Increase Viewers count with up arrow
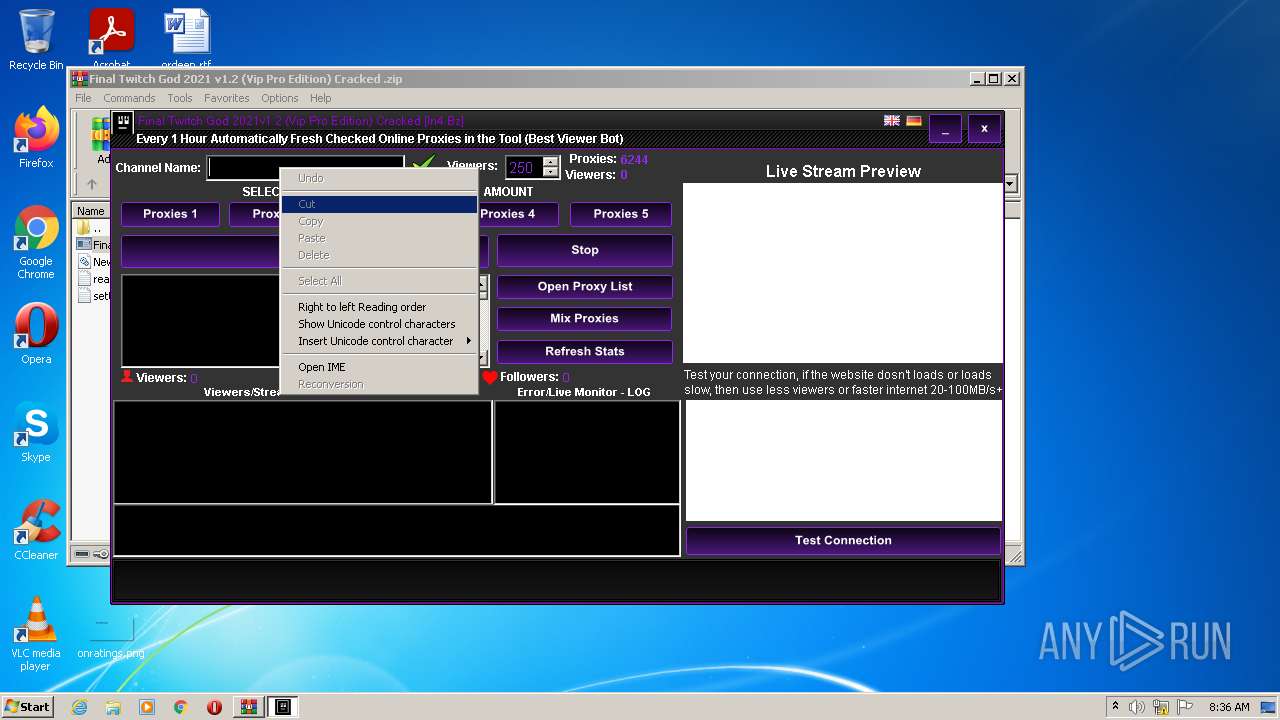The width and height of the screenshot is (1280, 720). click(550, 162)
